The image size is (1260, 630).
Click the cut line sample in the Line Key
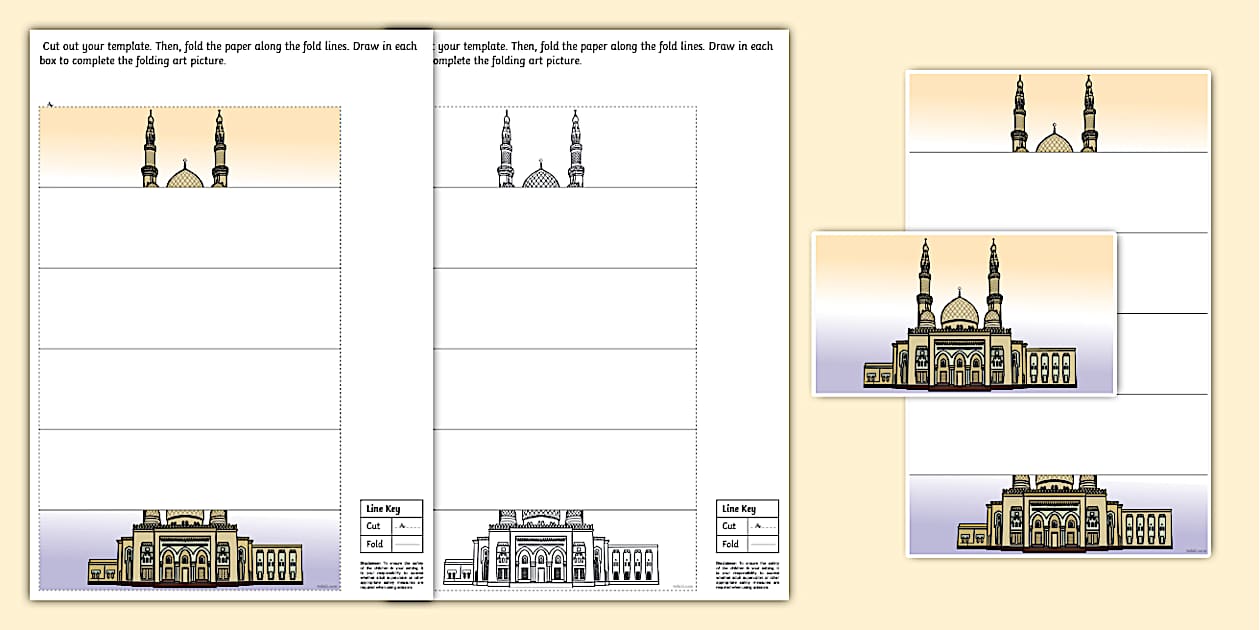pyautogui.click(x=405, y=526)
